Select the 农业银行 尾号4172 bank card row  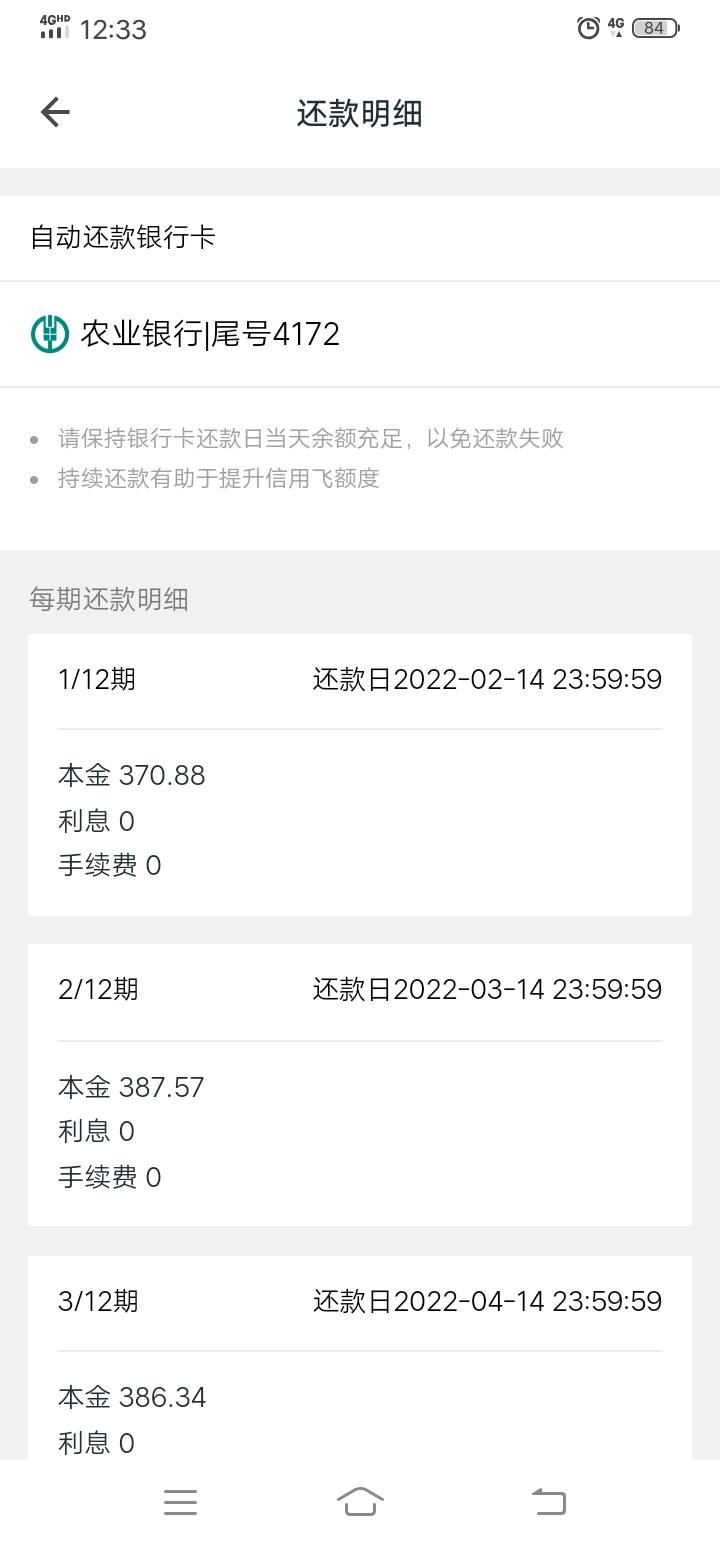point(360,334)
